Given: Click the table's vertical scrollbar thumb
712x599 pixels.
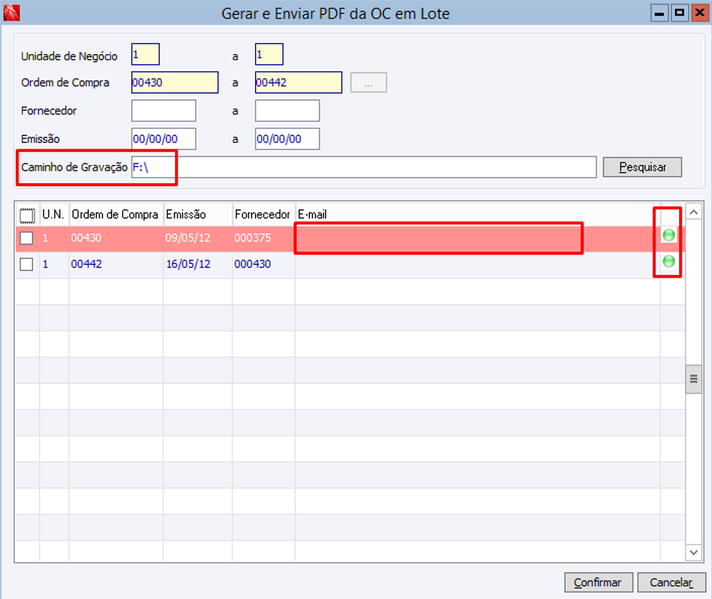Looking at the screenshot, I should tap(693, 379).
